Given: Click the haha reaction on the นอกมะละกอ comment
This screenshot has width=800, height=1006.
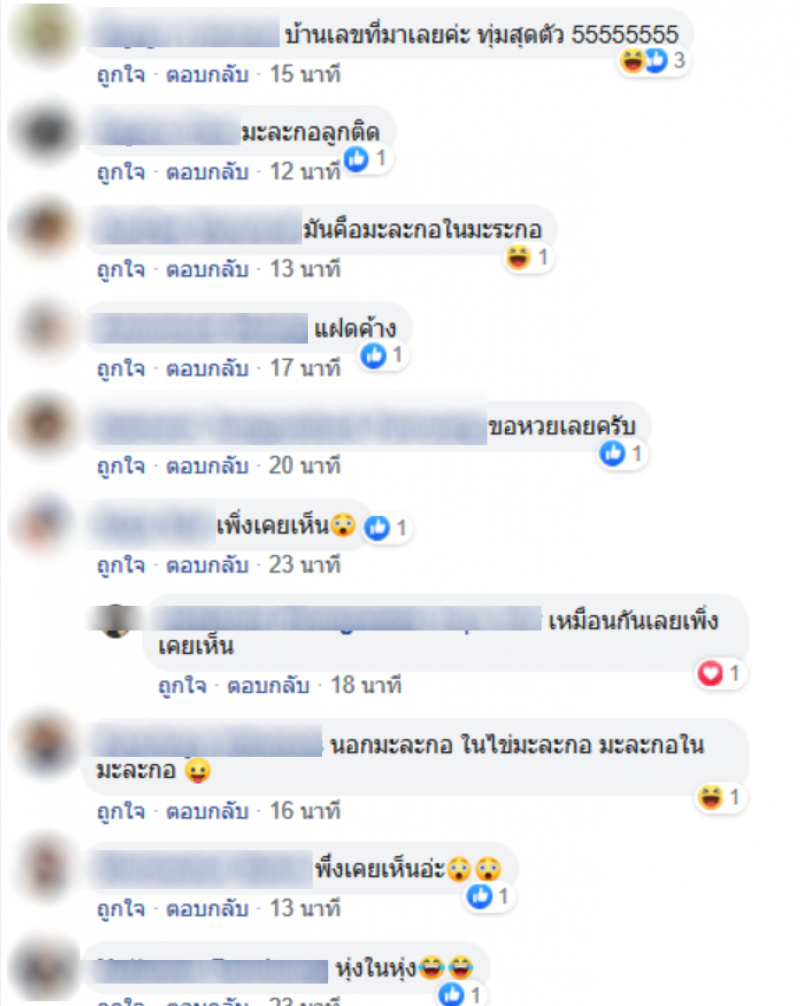Looking at the screenshot, I should click(720, 797).
